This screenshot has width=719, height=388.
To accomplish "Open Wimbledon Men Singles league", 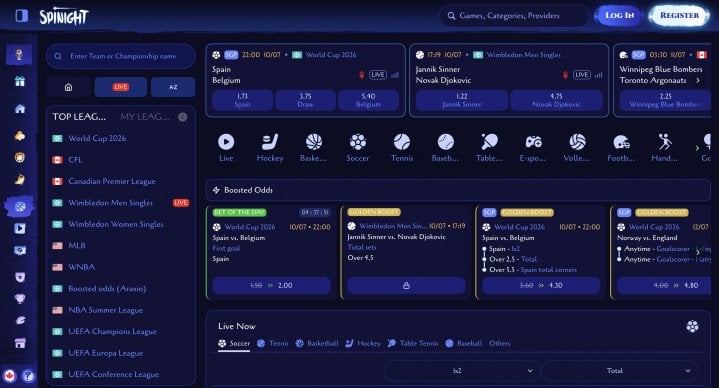I will tap(121, 203).
